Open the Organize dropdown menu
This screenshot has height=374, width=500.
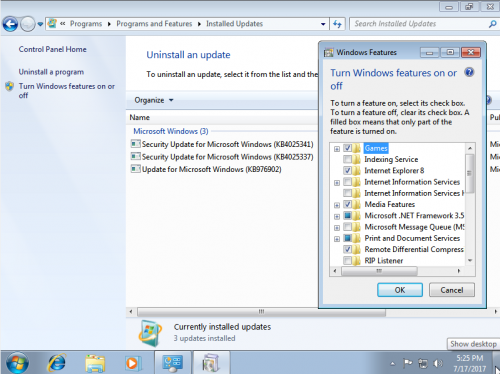pos(154,100)
